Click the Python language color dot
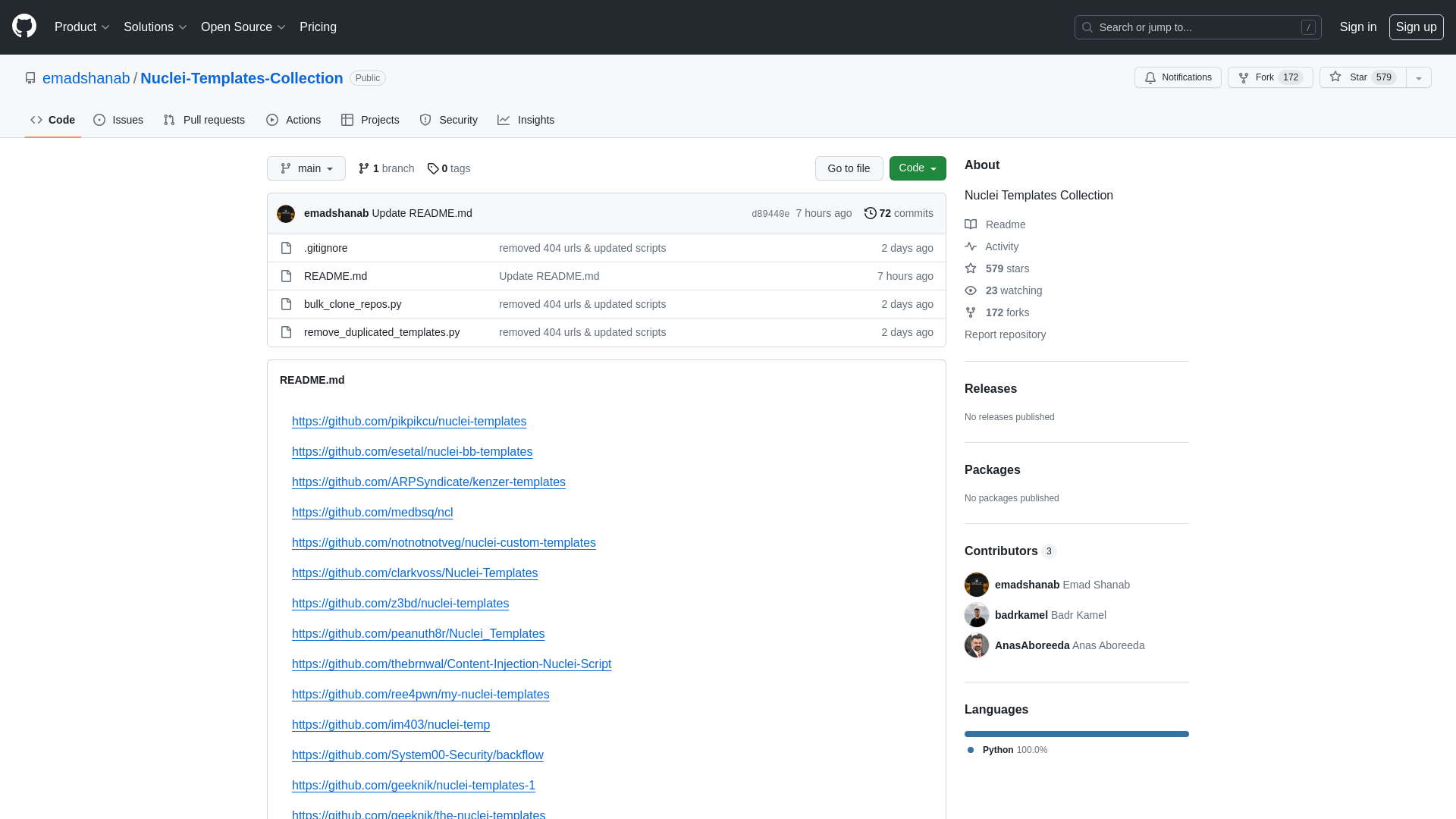Image resolution: width=1456 pixels, height=819 pixels. 971,750
